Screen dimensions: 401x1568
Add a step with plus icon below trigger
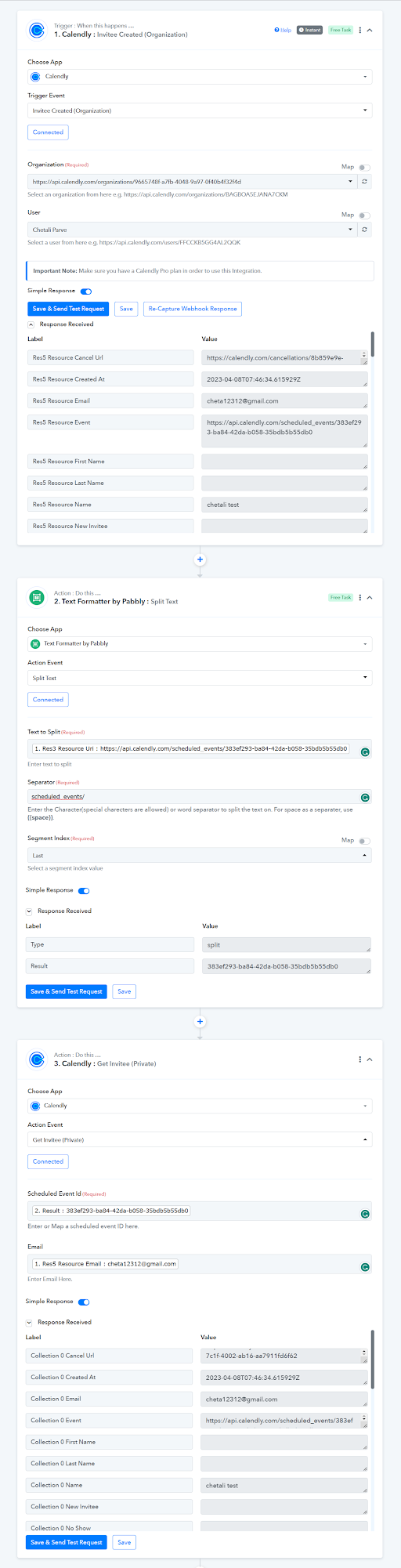200,559
